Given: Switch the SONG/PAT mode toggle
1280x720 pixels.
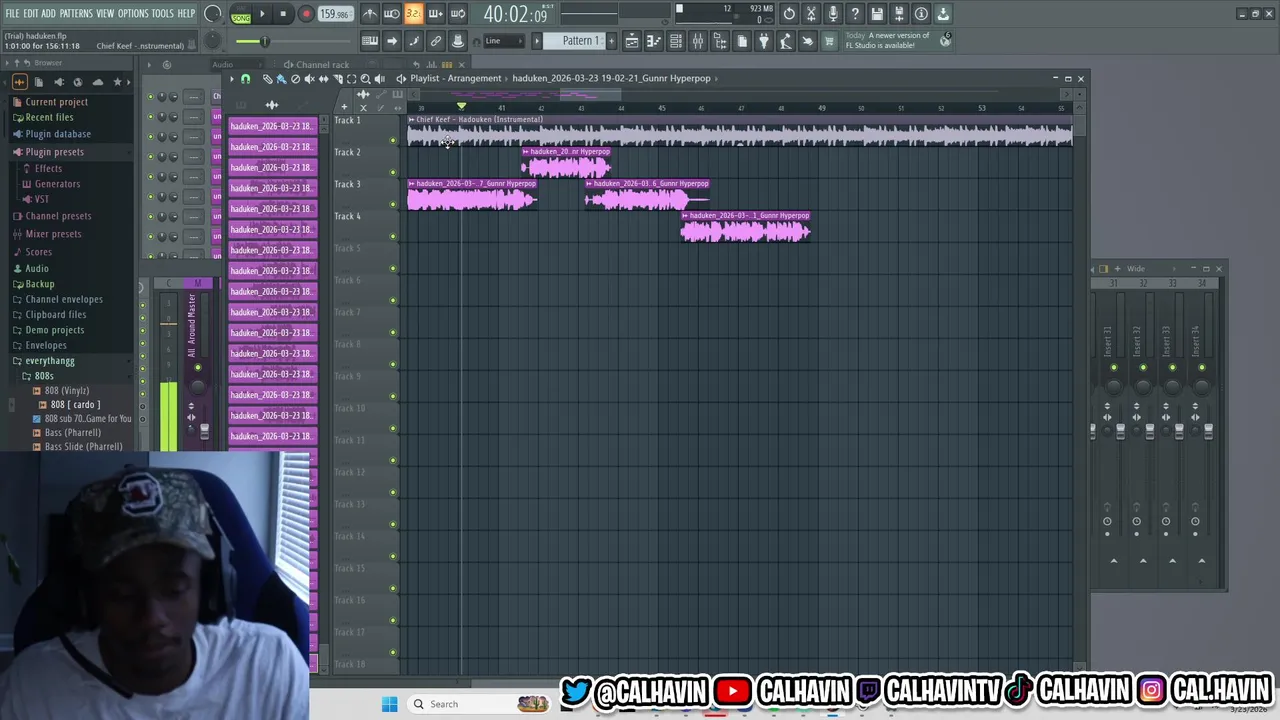Looking at the screenshot, I should pos(241,14).
